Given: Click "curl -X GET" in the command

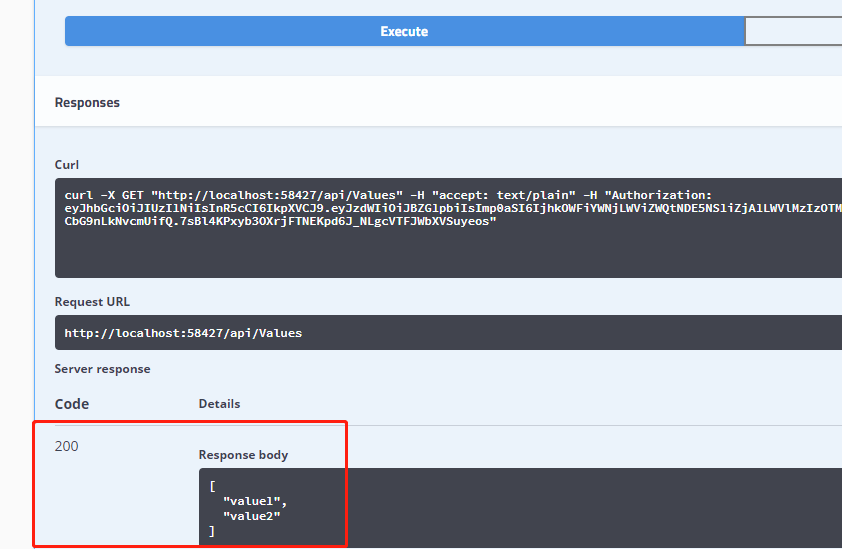Looking at the screenshot, I should point(102,195).
